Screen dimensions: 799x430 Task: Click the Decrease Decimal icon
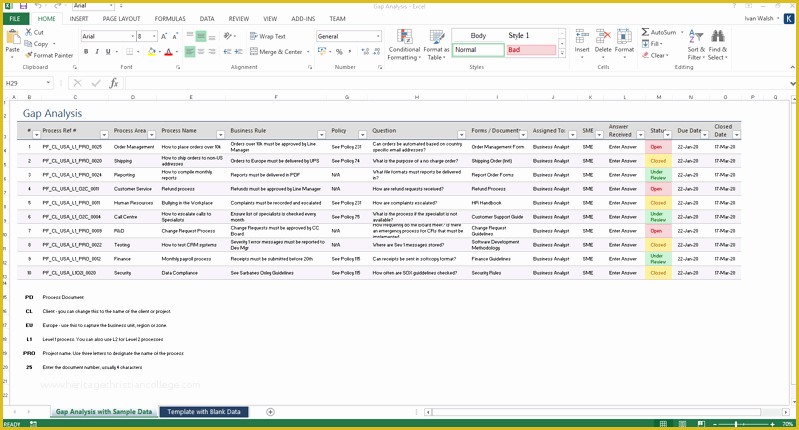[x=377, y=52]
